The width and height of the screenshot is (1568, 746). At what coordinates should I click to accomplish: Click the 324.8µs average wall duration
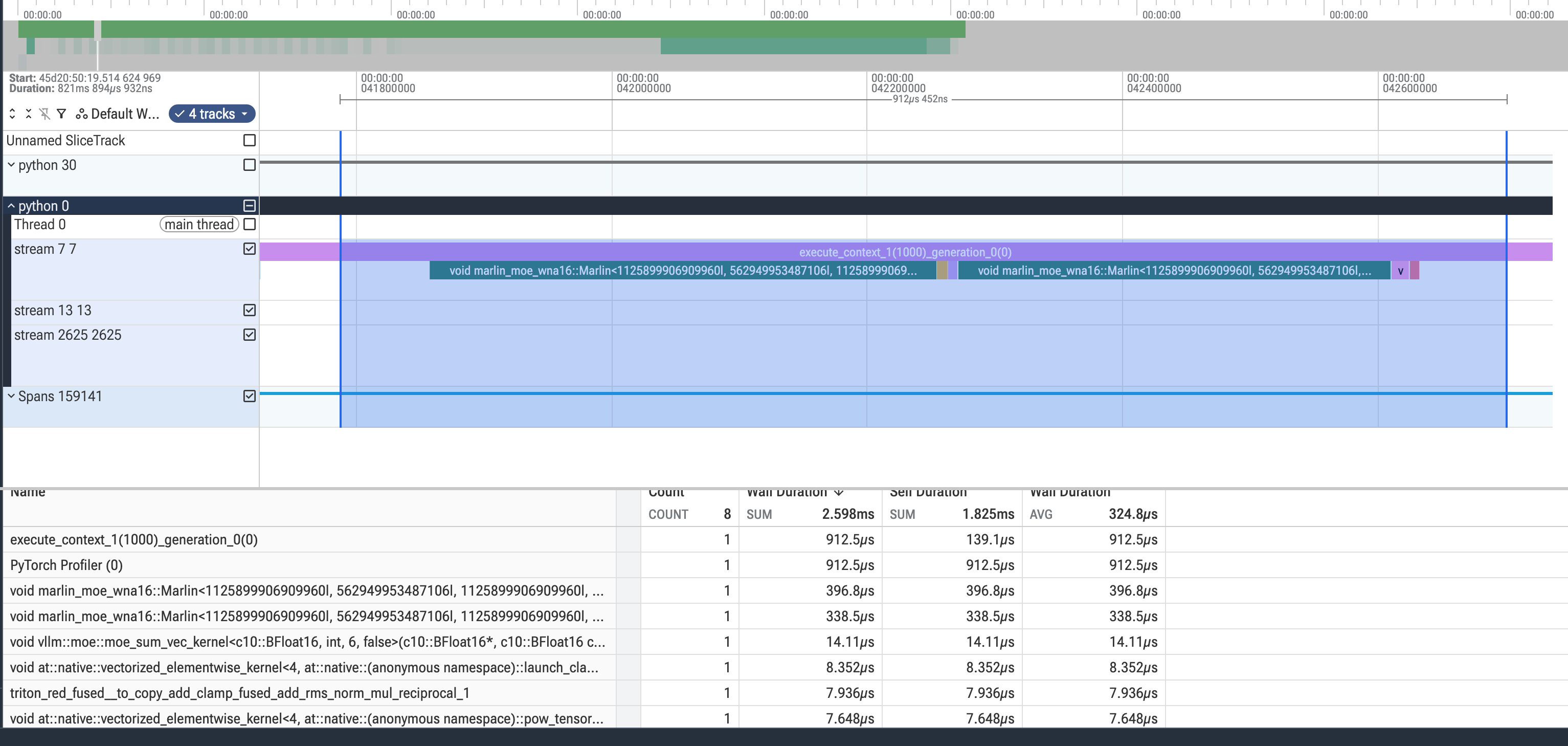(x=1133, y=514)
